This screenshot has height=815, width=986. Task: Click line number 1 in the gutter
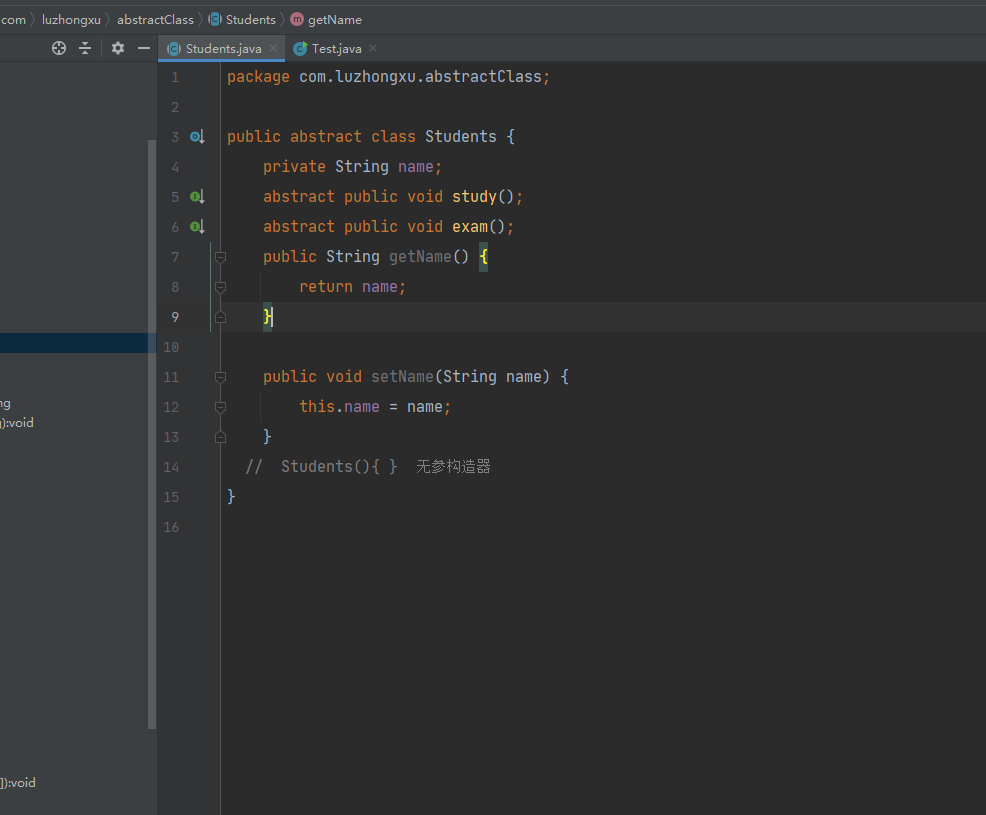coord(175,77)
